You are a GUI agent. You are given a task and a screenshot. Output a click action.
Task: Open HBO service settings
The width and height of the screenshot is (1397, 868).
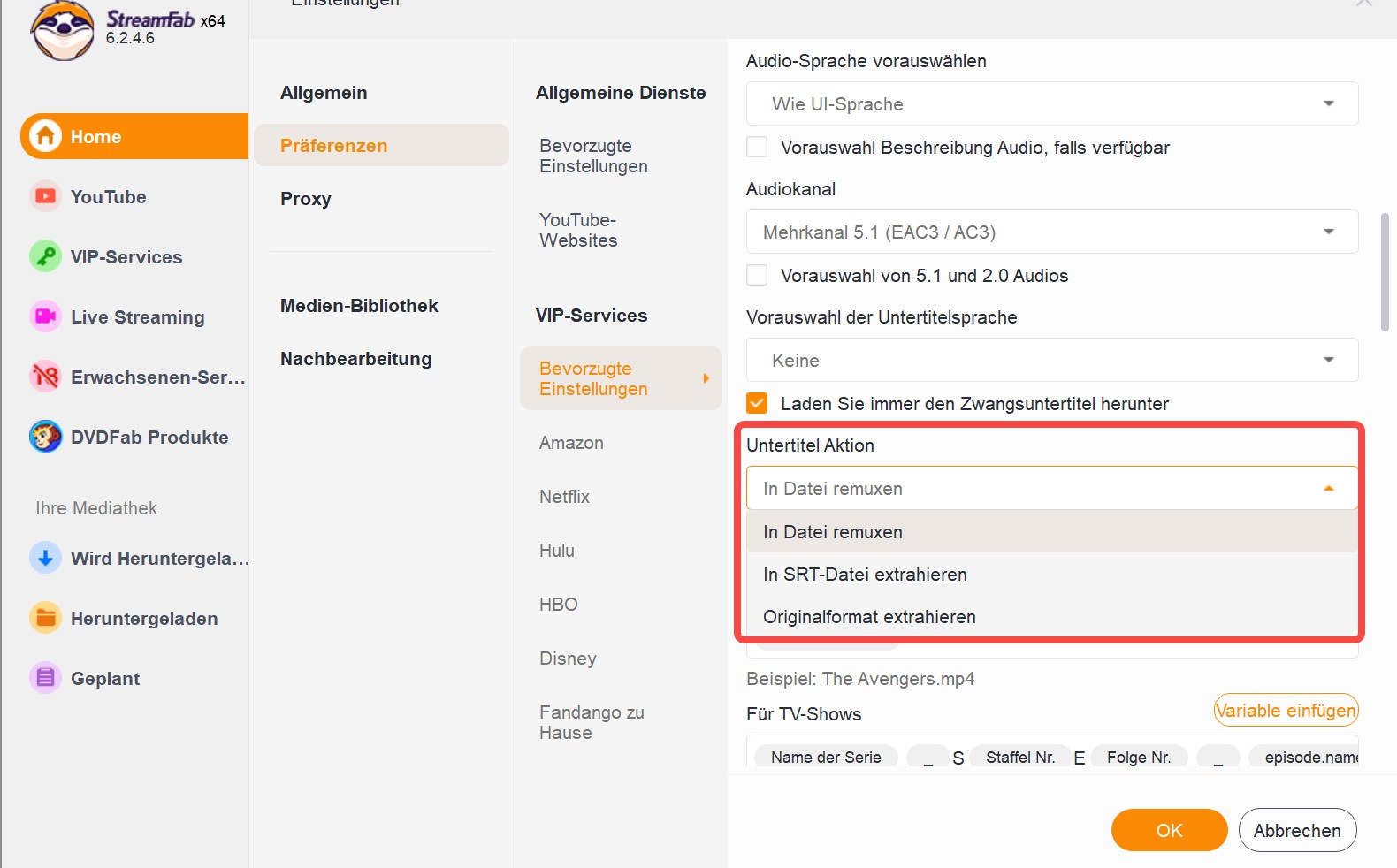(559, 605)
